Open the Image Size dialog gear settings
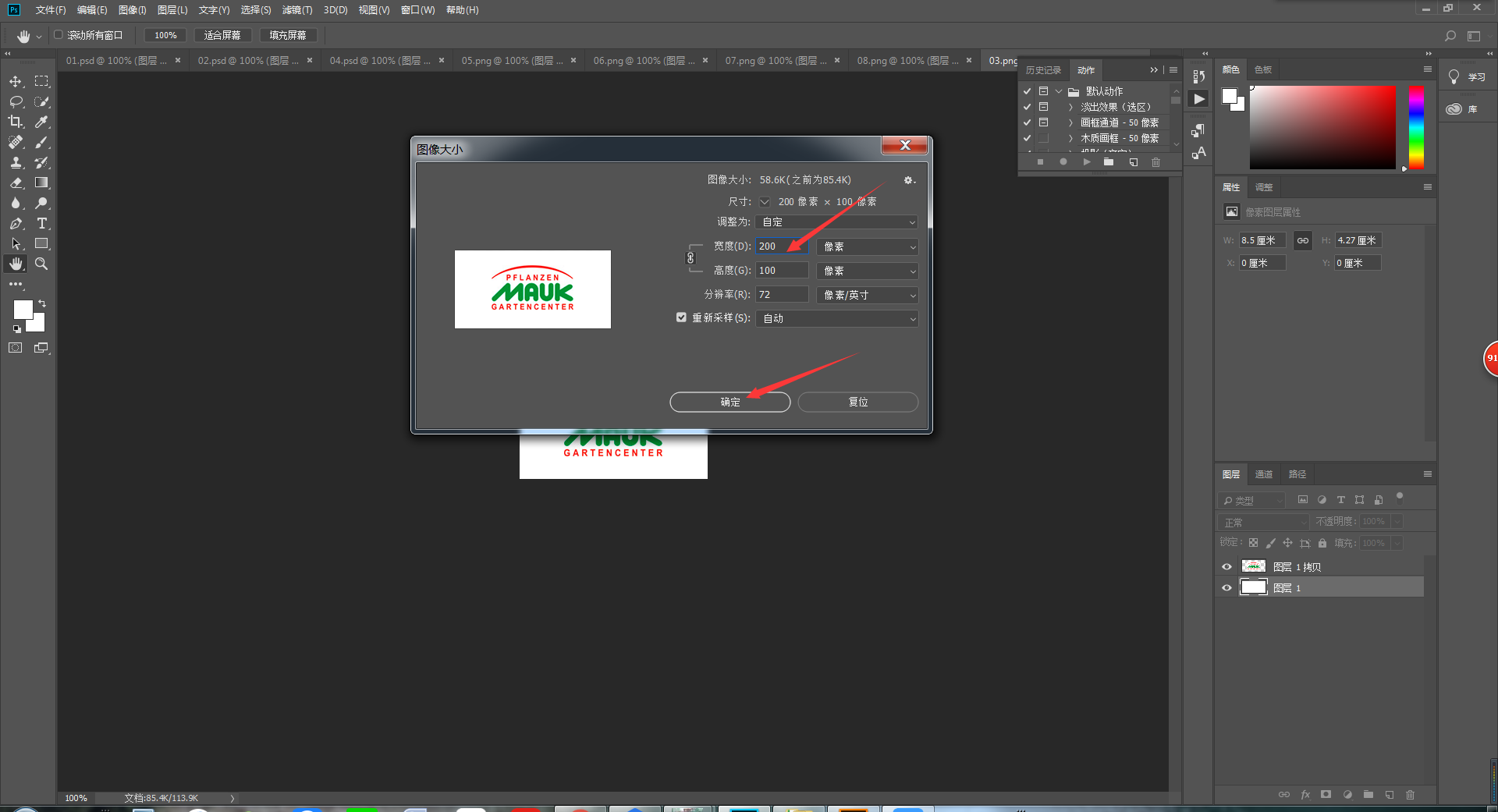This screenshot has height=812, width=1498. 909,180
